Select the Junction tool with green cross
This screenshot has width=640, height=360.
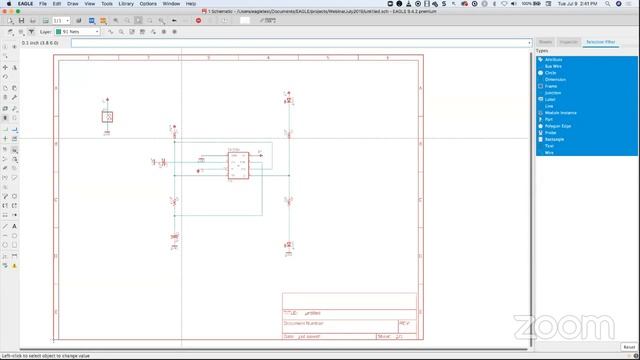coord(5,139)
